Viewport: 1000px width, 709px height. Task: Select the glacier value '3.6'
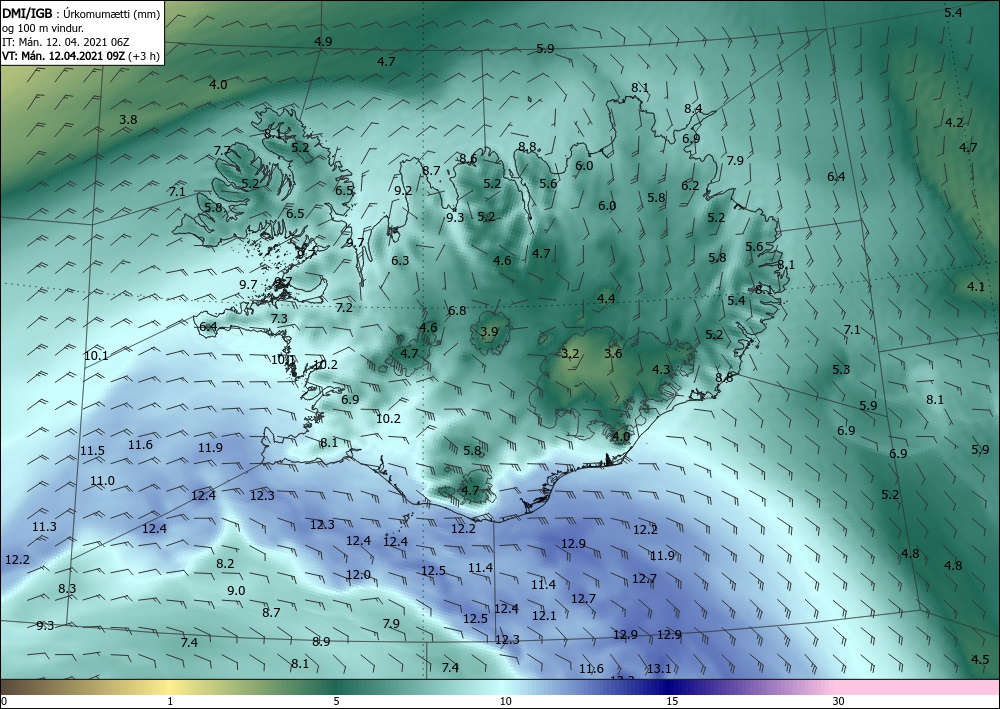(x=613, y=353)
